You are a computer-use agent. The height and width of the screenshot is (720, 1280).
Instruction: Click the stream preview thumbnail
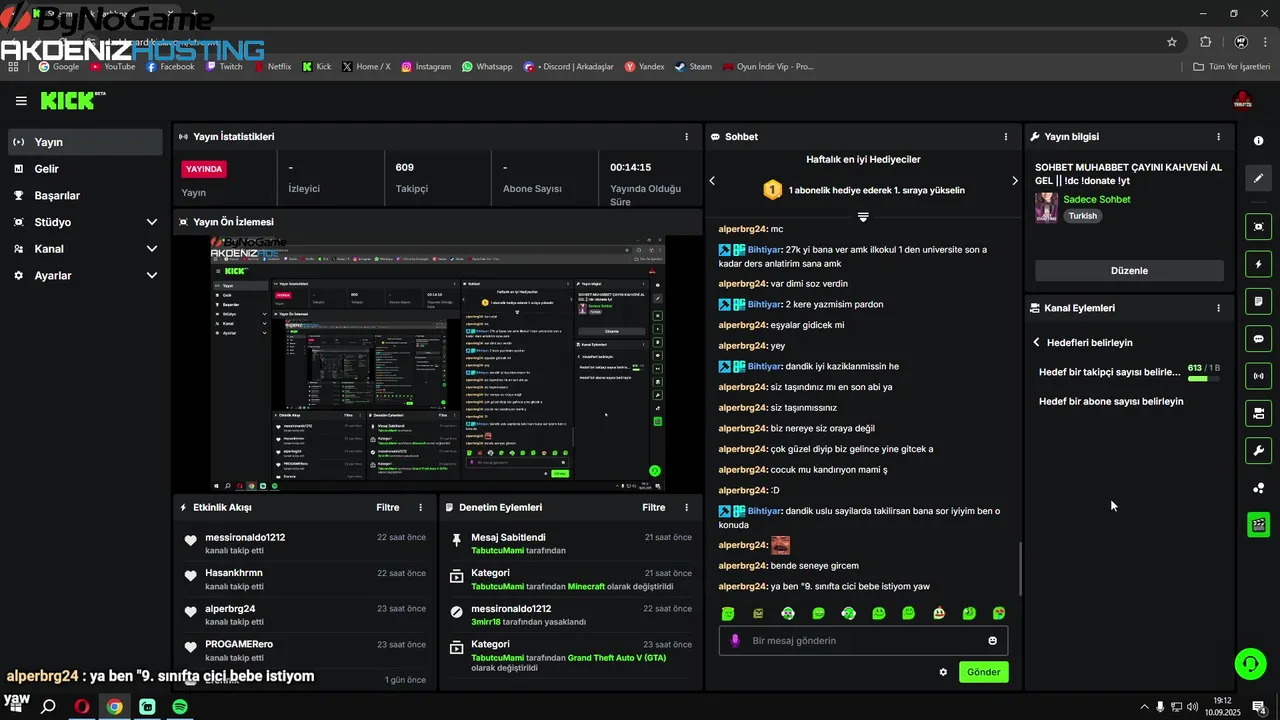coord(437,364)
